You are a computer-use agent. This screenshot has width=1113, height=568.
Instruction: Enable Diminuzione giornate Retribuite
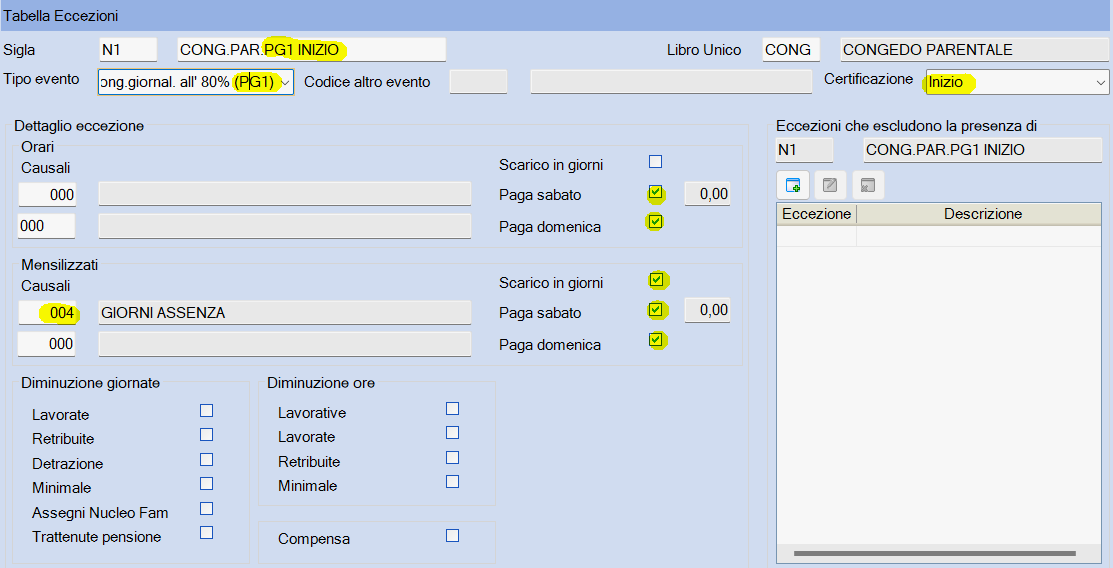[207, 435]
